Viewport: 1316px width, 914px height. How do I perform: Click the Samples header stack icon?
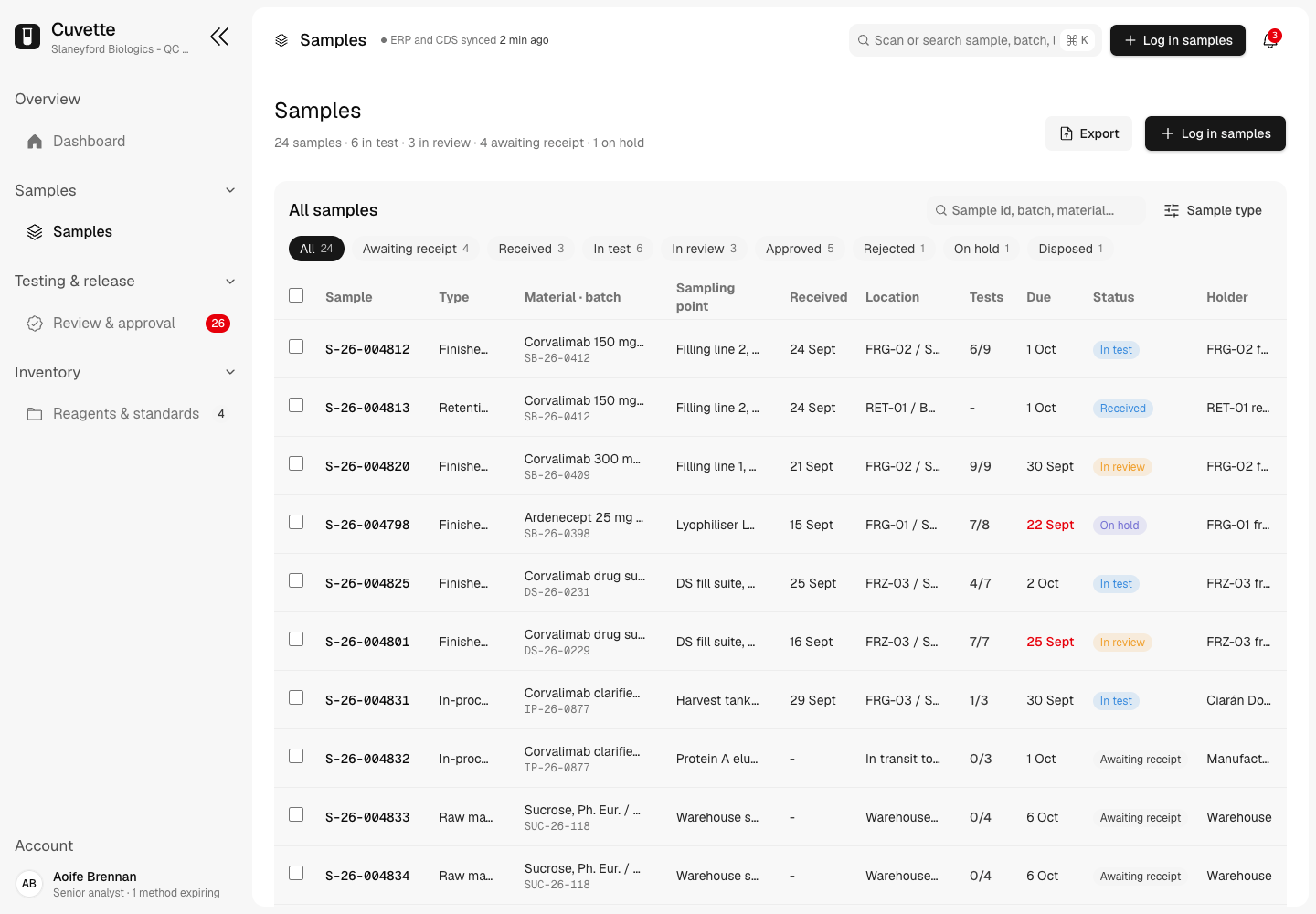click(x=281, y=40)
